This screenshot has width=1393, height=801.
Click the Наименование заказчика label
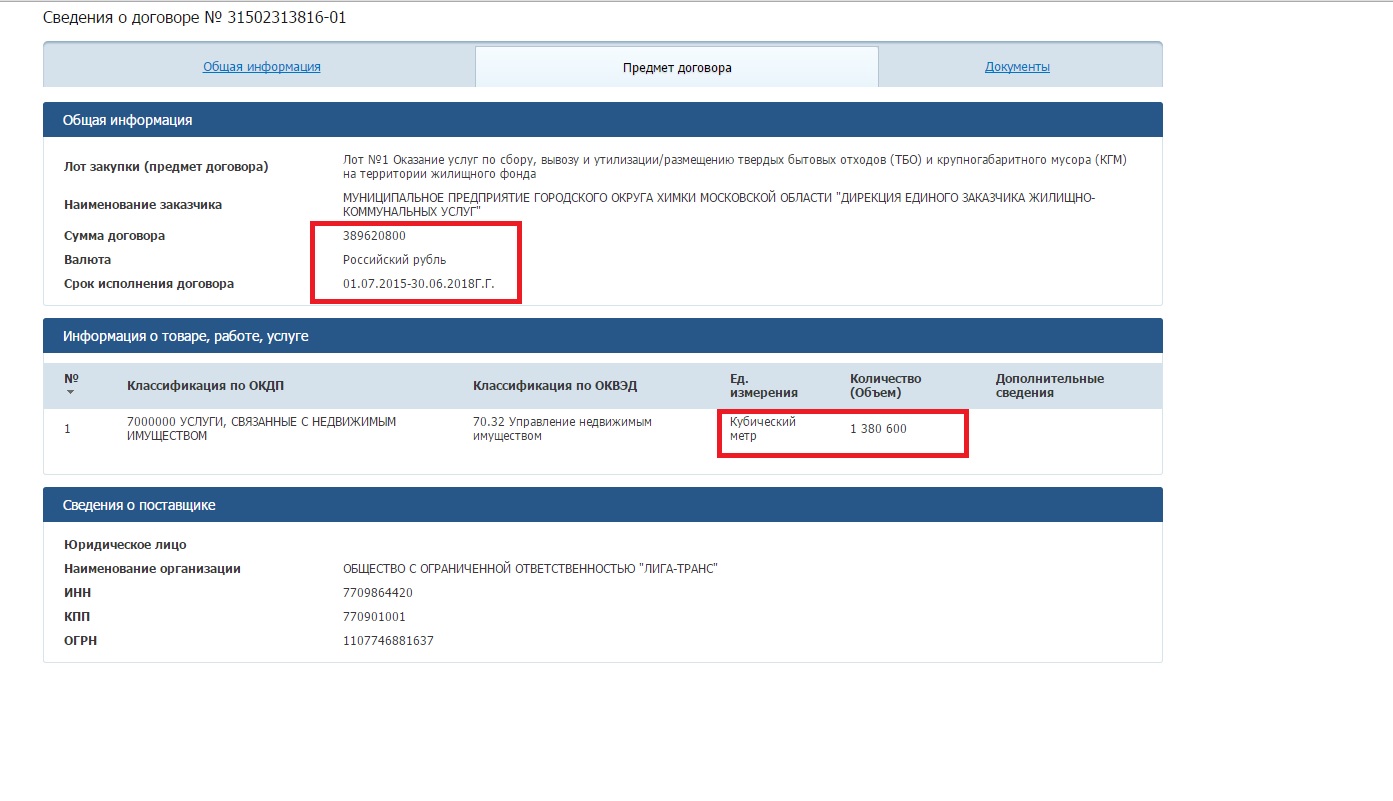coord(143,205)
